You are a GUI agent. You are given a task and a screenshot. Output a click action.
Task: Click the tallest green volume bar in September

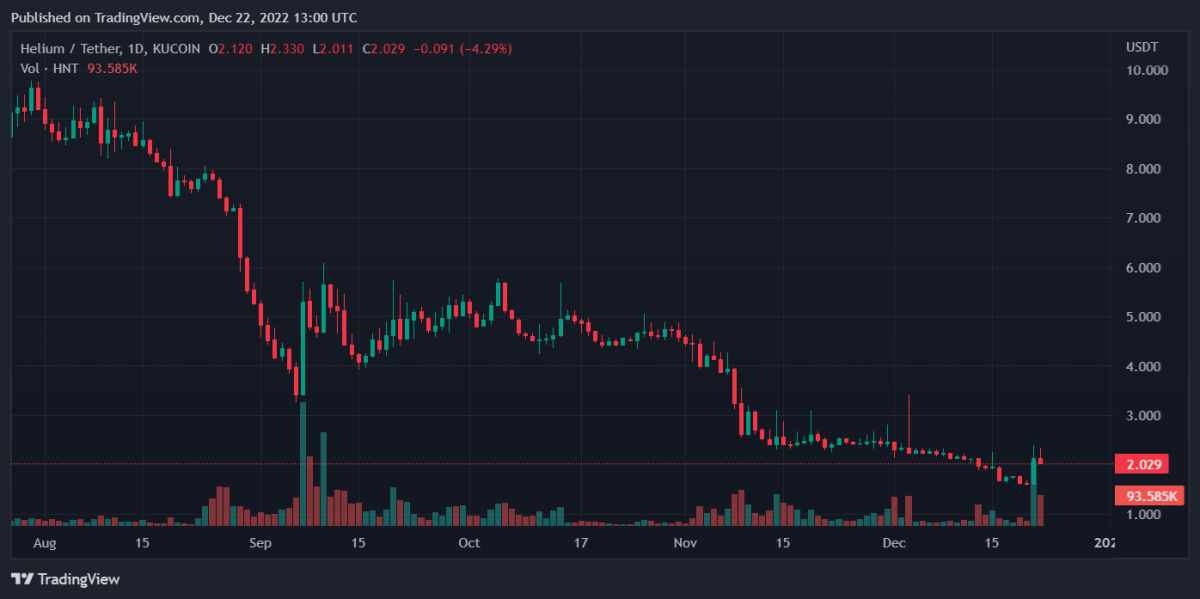click(303, 464)
